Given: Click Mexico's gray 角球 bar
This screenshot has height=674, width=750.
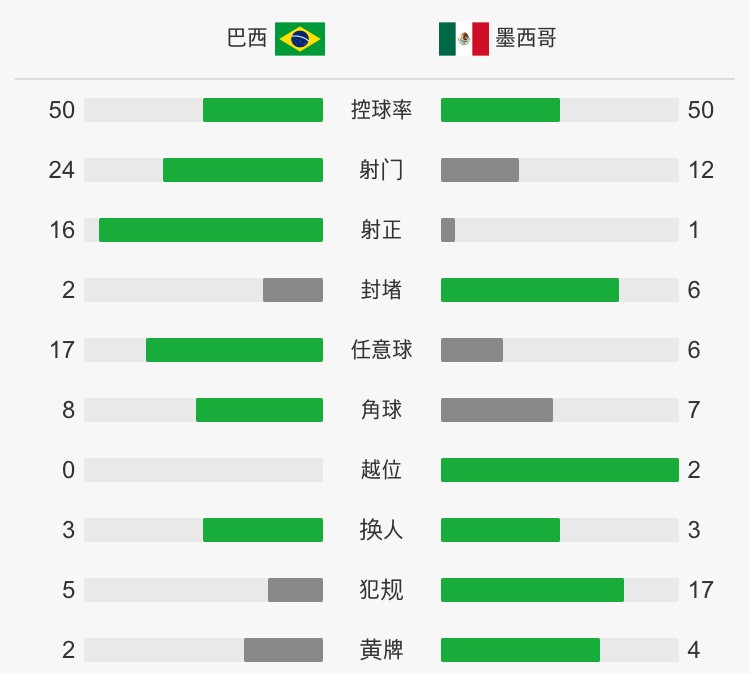Looking at the screenshot, I should (496, 410).
